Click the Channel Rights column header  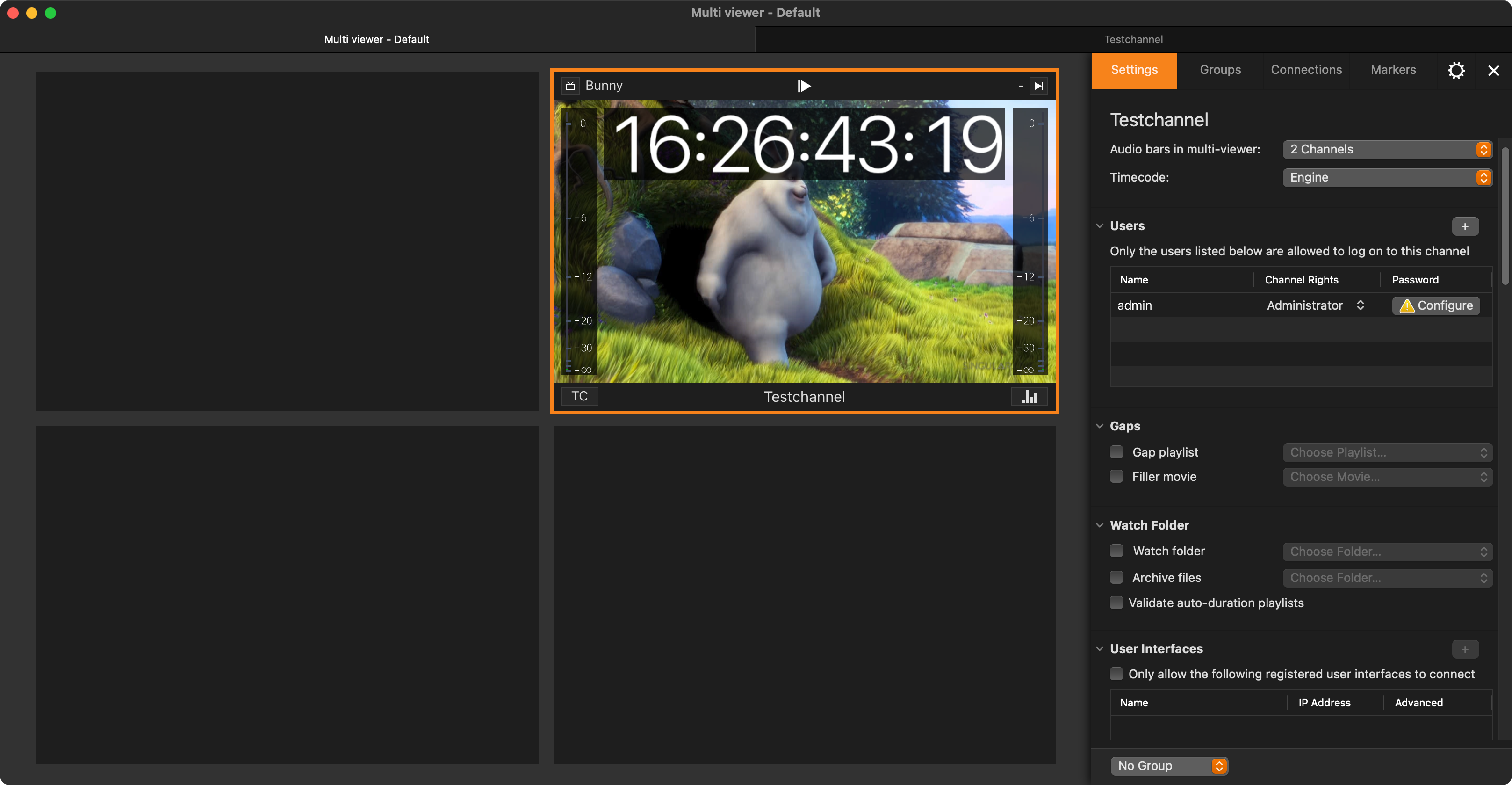click(x=1316, y=280)
